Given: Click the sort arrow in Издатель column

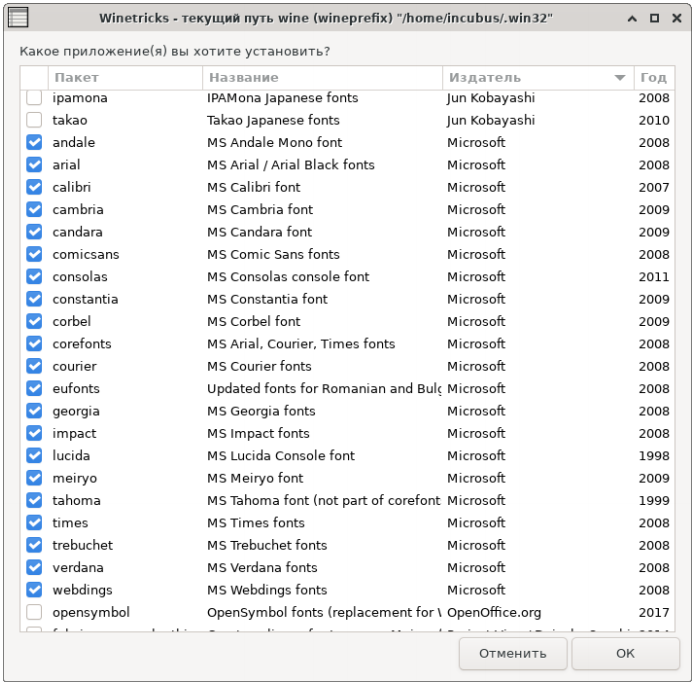Looking at the screenshot, I should coord(620,78).
